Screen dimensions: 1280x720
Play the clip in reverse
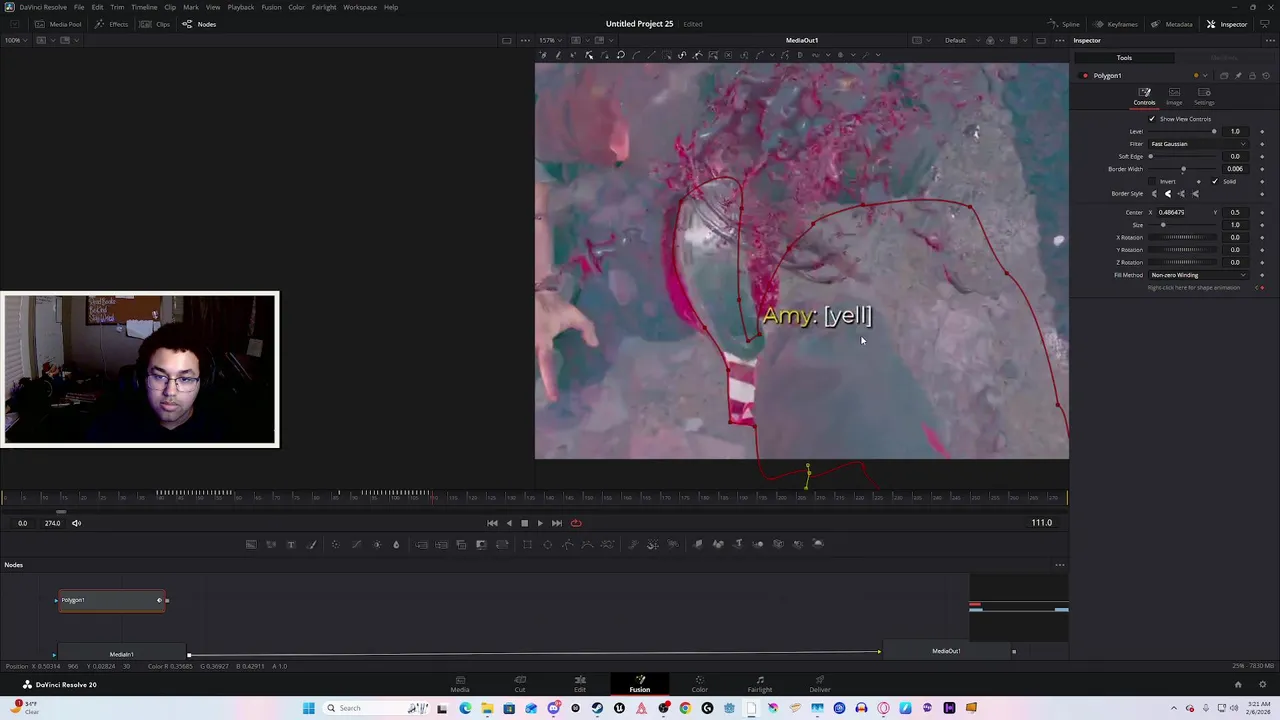tap(508, 523)
